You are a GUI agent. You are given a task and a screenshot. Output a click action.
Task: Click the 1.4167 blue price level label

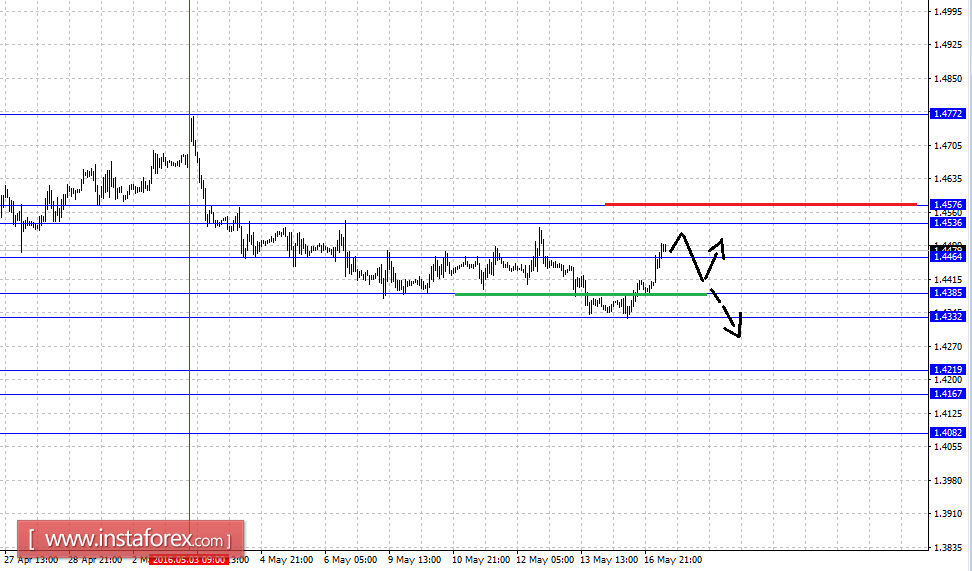pos(948,394)
